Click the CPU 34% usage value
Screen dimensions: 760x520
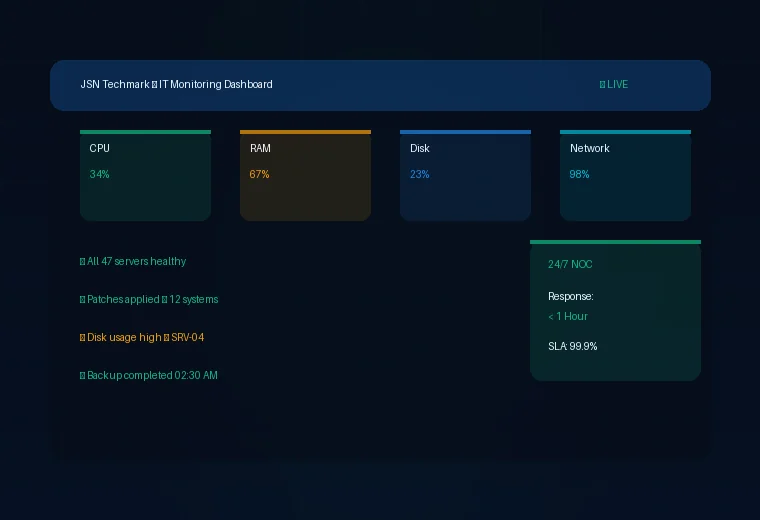[x=99, y=174]
